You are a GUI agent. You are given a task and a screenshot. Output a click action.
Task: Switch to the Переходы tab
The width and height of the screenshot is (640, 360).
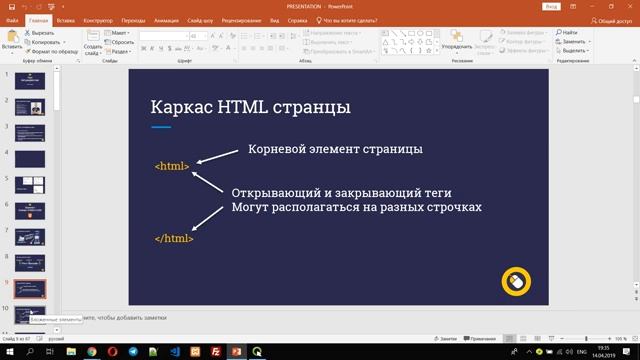click(x=133, y=20)
